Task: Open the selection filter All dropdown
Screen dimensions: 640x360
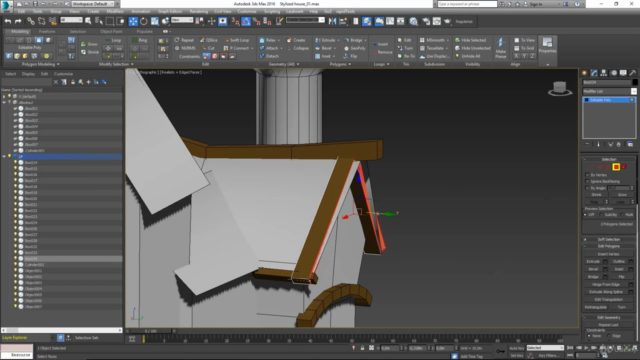Action: 71,20
